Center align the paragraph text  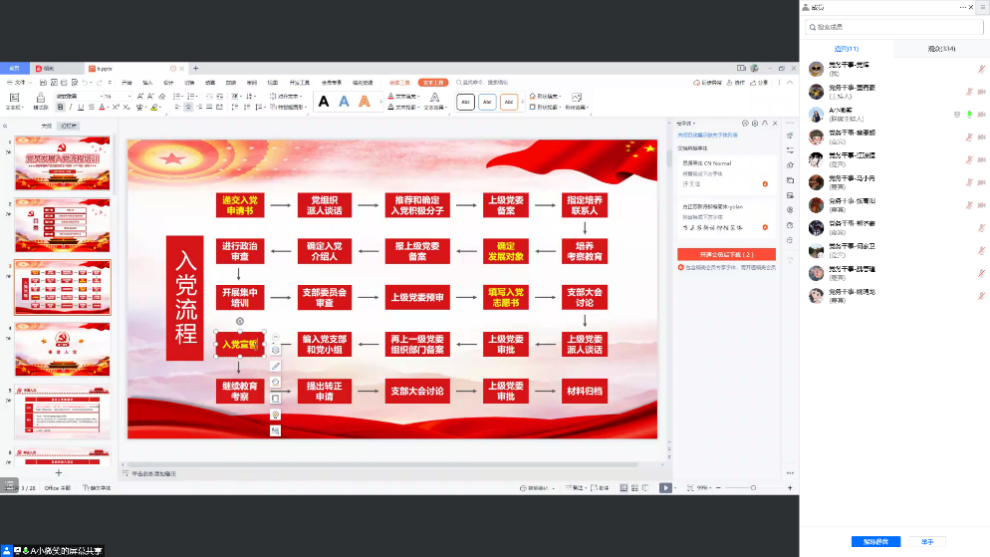pos(188,107)
